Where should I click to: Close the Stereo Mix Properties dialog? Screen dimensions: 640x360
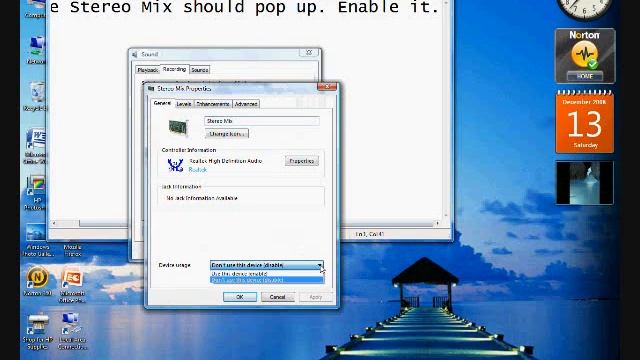(327, 87)
